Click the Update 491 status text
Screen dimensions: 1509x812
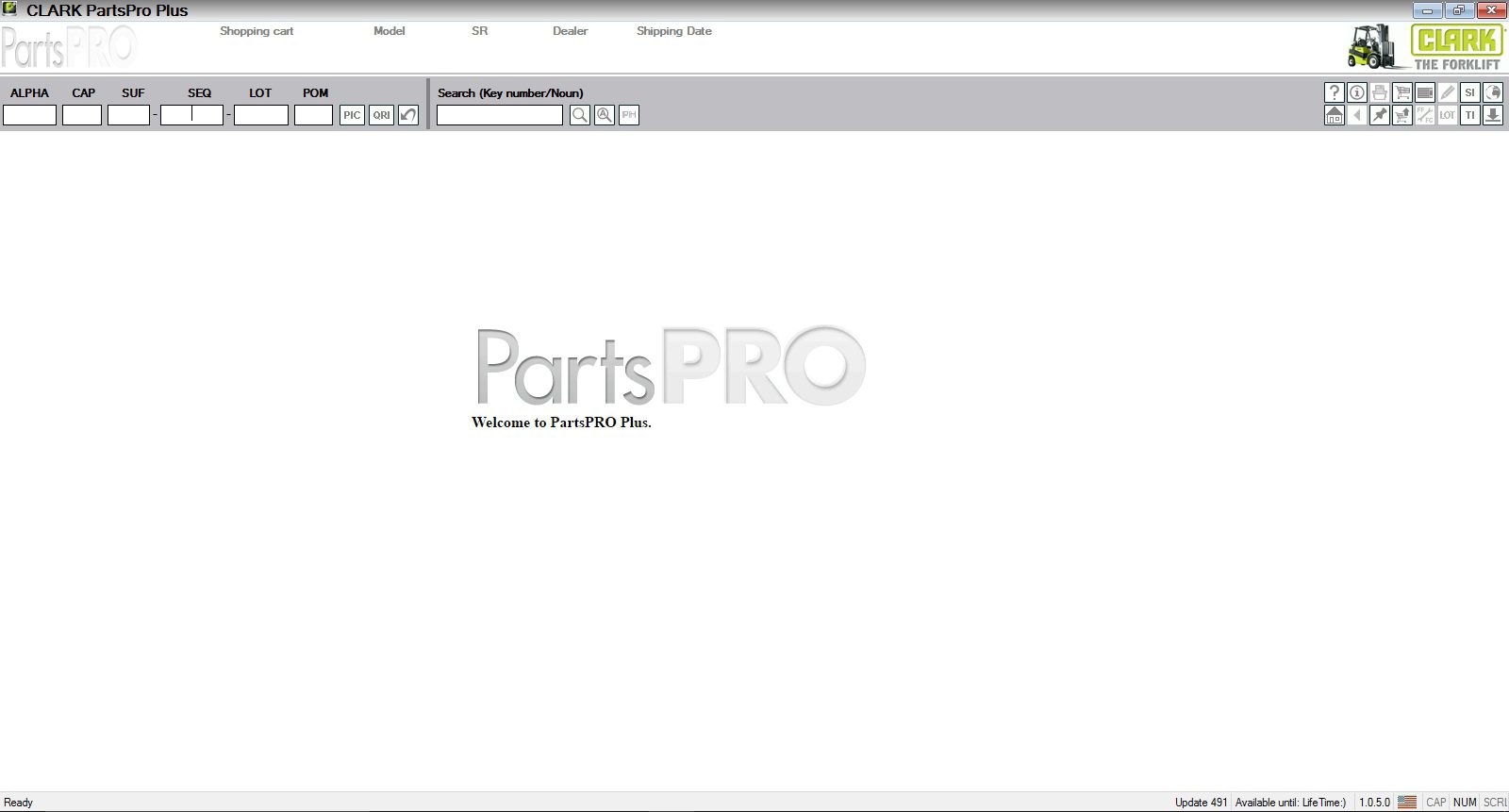(1201, 803)
